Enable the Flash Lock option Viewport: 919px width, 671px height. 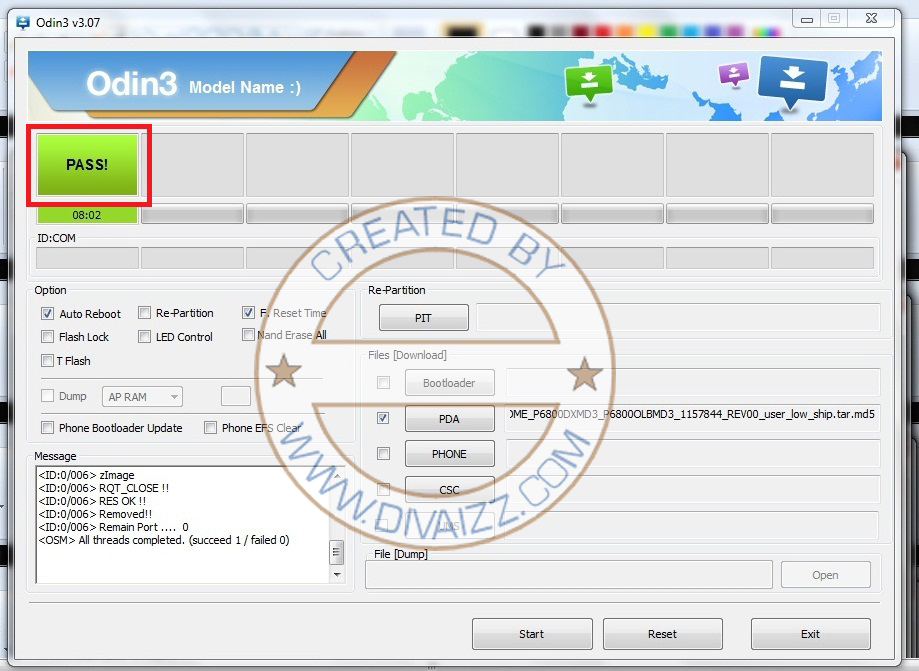[x=47, y=336]
